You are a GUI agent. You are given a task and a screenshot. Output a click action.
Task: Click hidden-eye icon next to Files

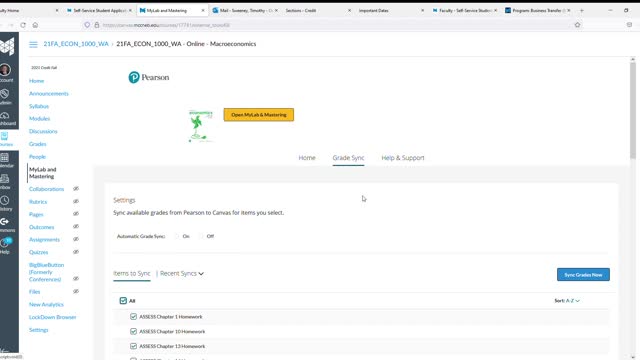[x=76, y=291]
